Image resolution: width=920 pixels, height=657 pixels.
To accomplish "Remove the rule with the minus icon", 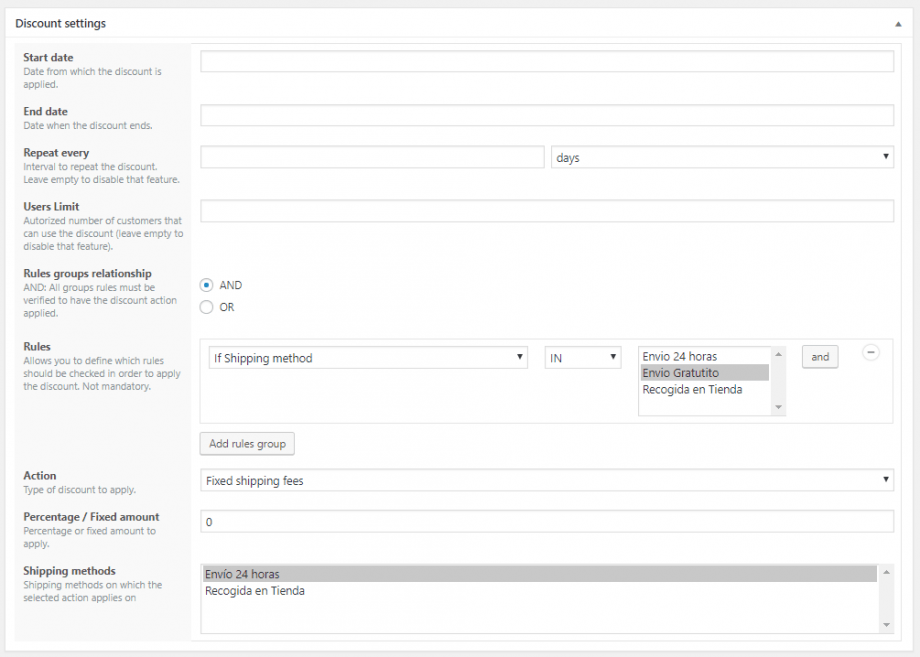I will point(870,352).
